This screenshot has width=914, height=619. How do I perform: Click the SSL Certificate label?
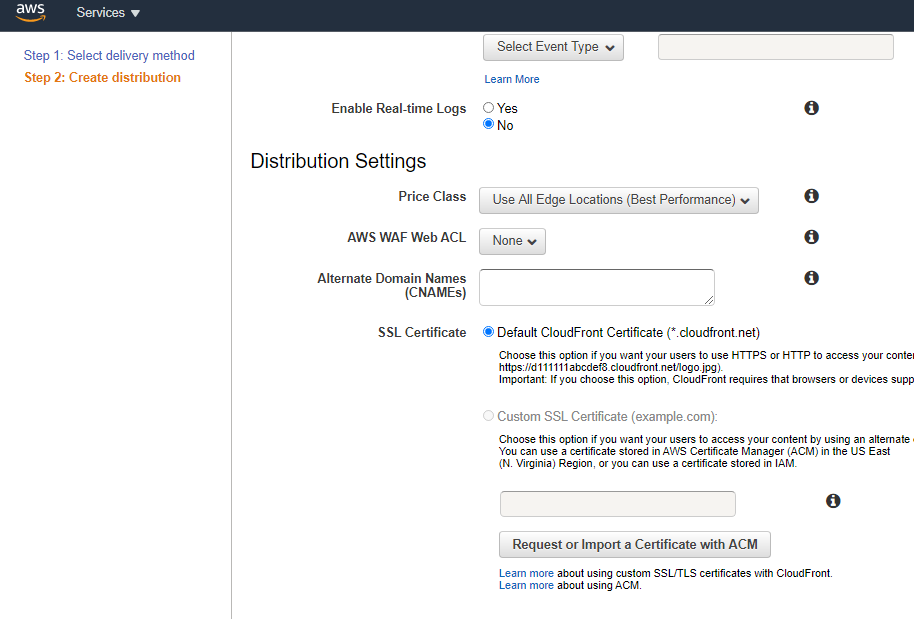click(422, 332)
